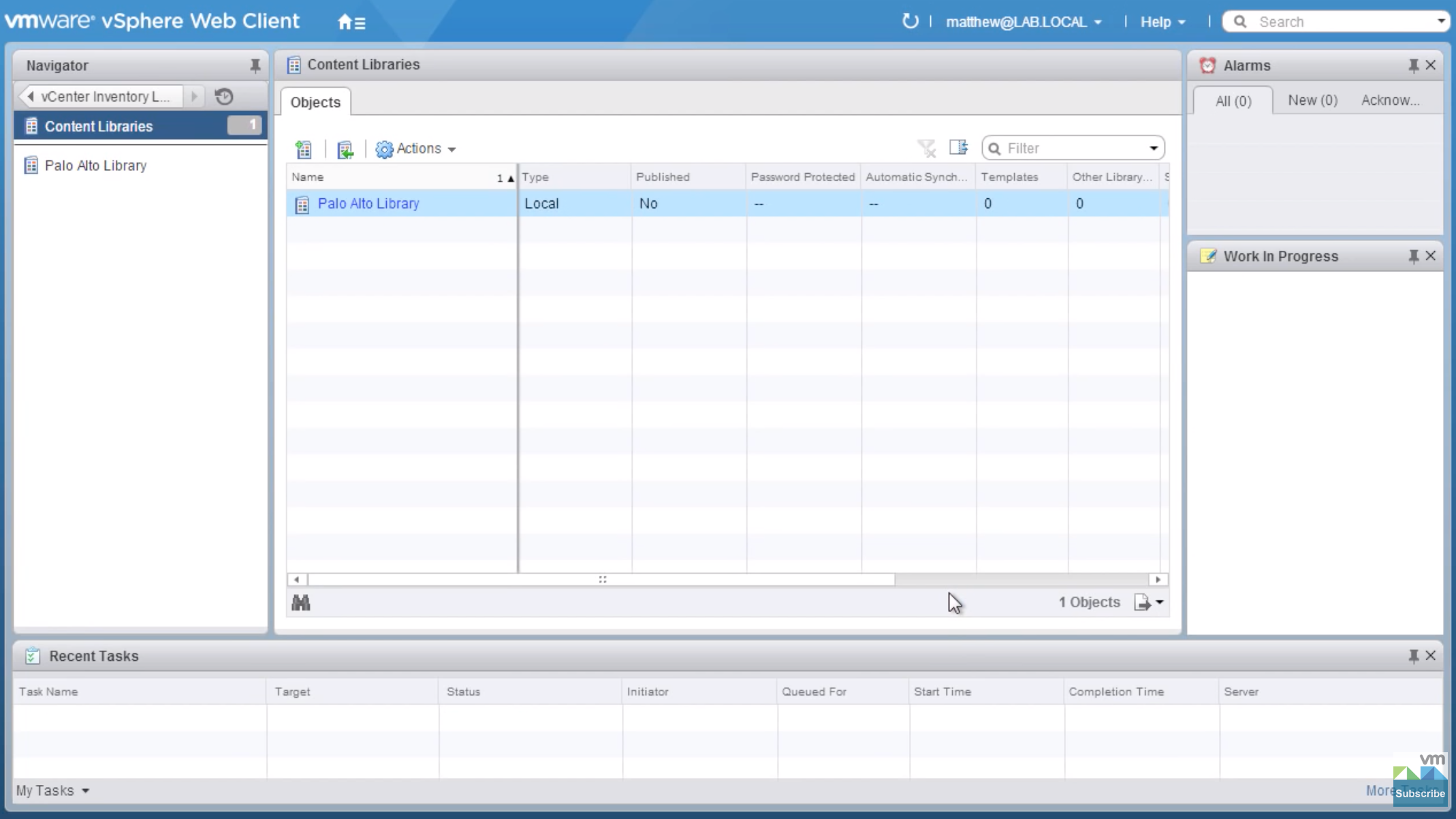Open the matthew@LAB.LOCAL user menu
Screen dimensions: 1456x819
pyautogui.click(x=1024, y=22)
